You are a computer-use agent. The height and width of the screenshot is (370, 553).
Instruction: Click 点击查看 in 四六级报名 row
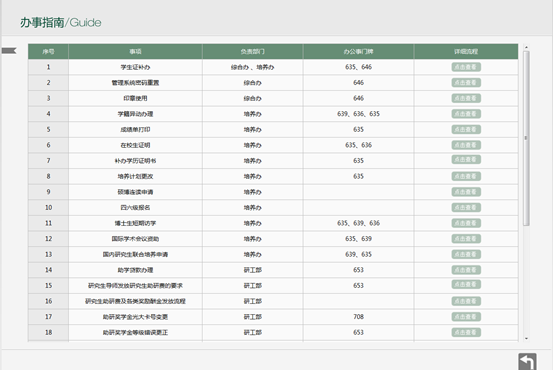click(x=466, y=207)
